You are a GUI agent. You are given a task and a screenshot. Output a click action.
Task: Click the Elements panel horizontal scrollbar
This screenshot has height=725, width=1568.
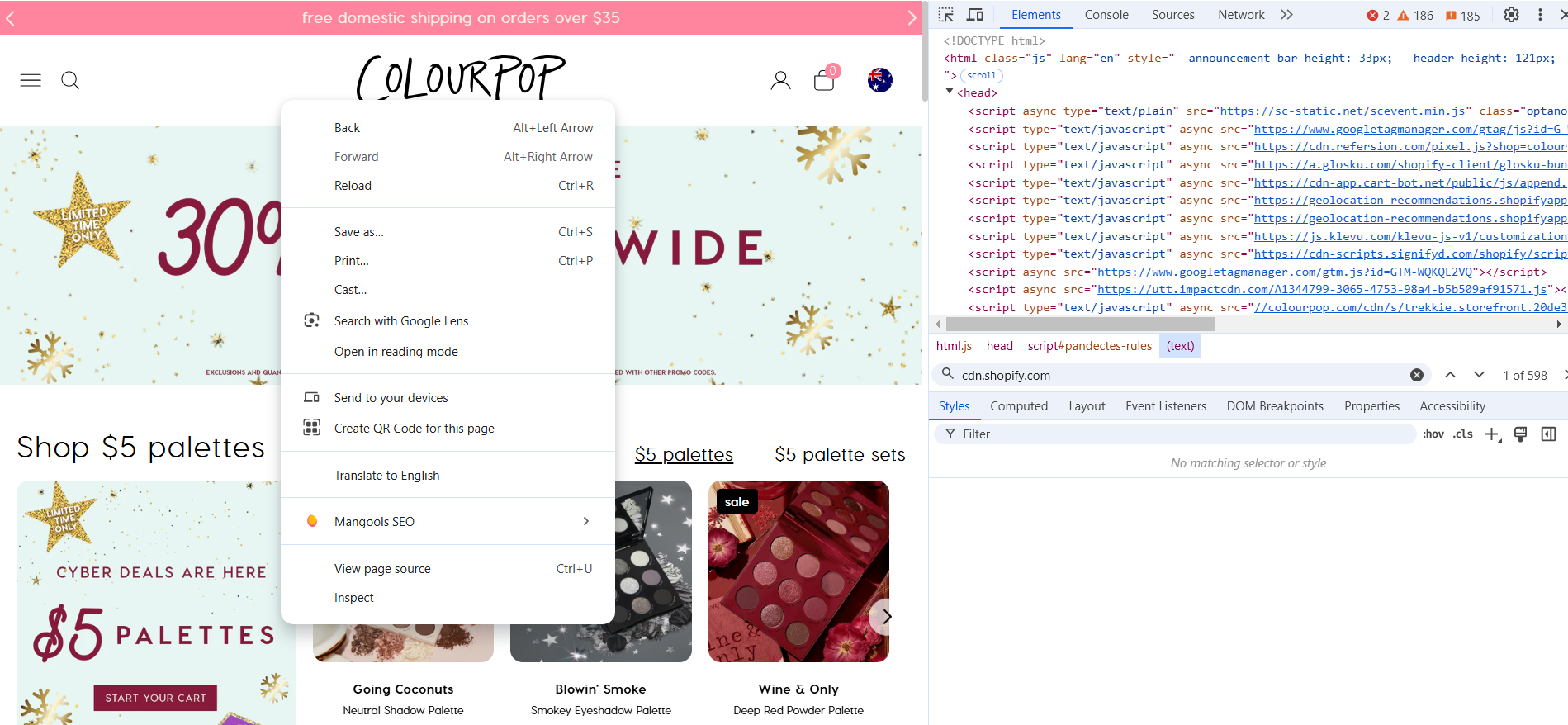(1080, 325)
